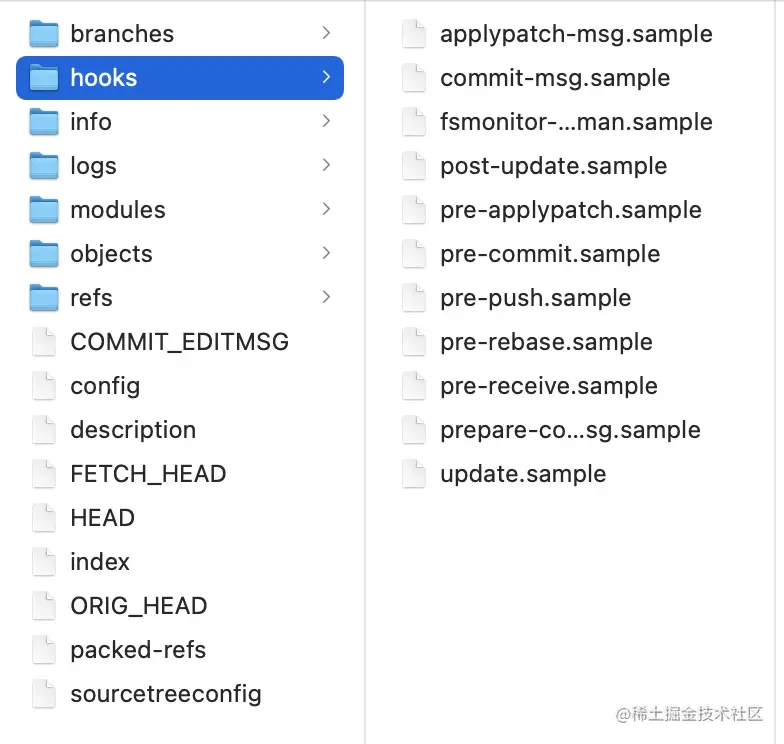Click the refs folder icon
The width and height of the screenshot is (784, 744).
tap(44, 298)
